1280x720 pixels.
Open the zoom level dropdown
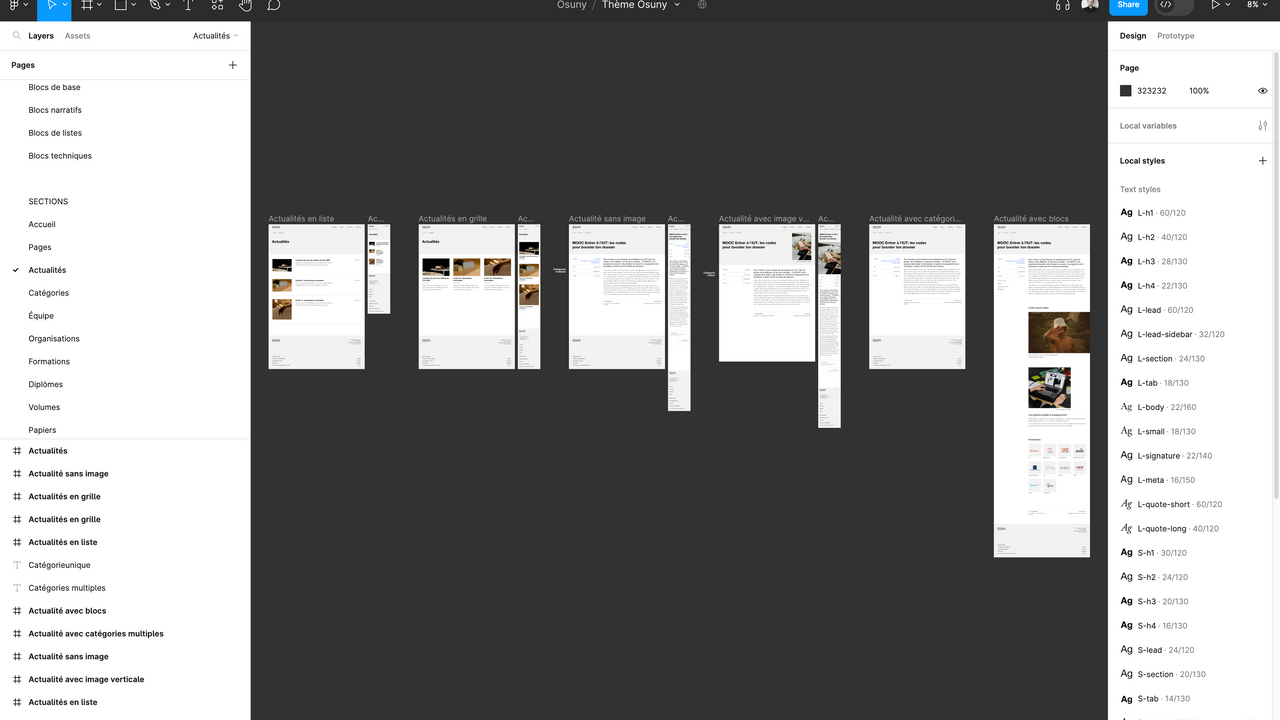(1255, 5)
